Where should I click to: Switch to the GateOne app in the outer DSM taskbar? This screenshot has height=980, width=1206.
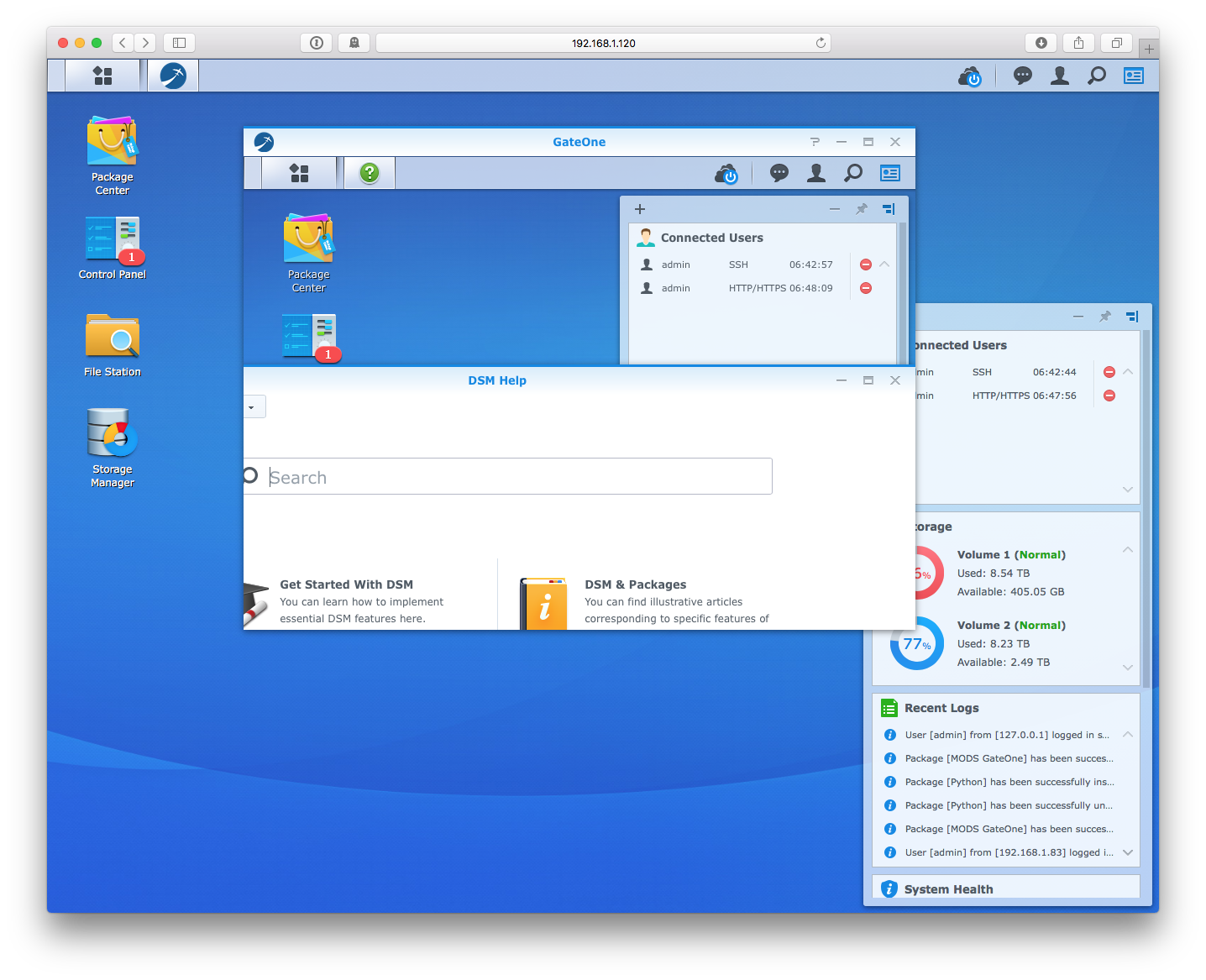click(173, 76)
